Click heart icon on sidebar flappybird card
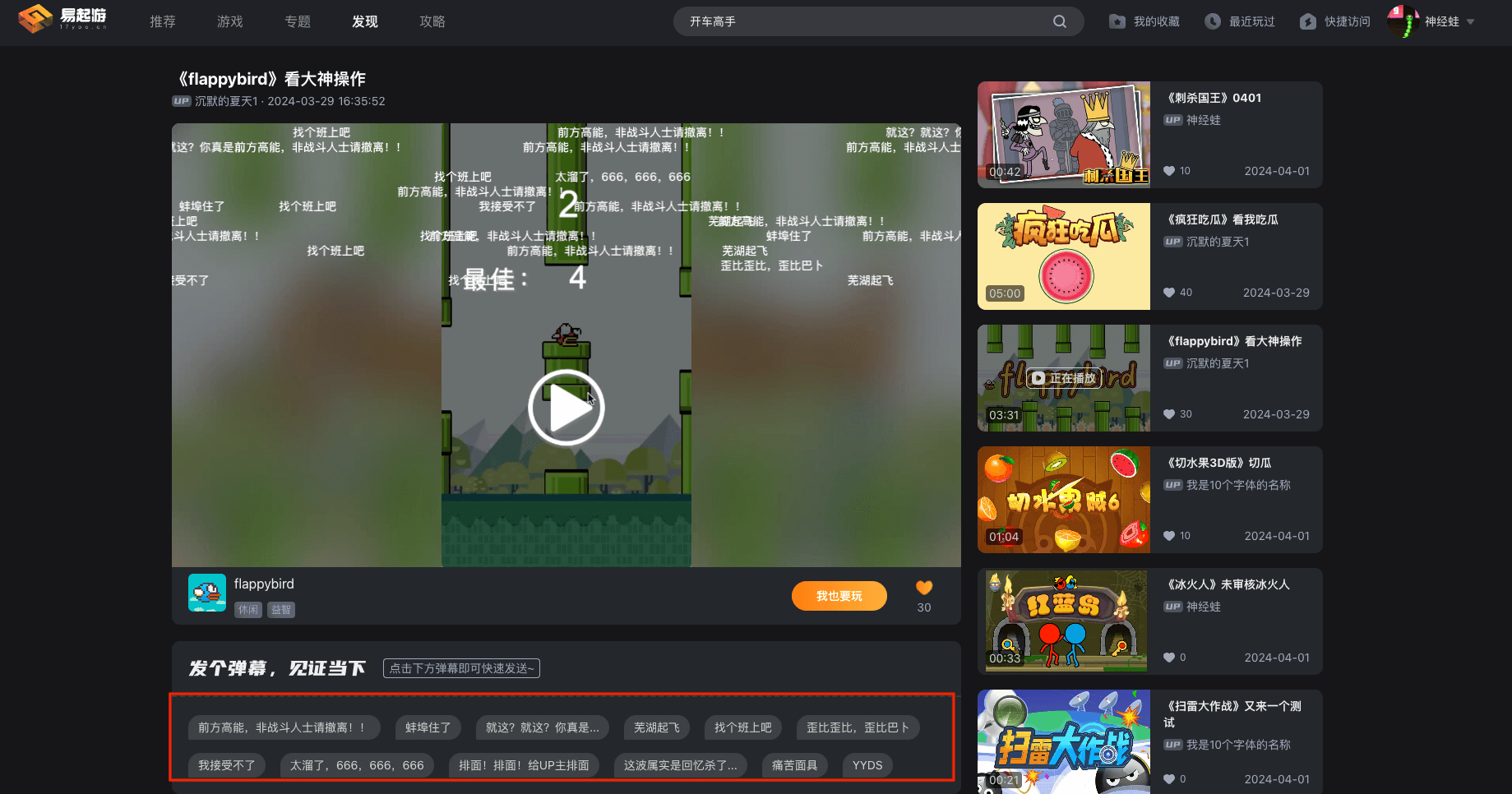1512x794 pixels. (1169, 414)
